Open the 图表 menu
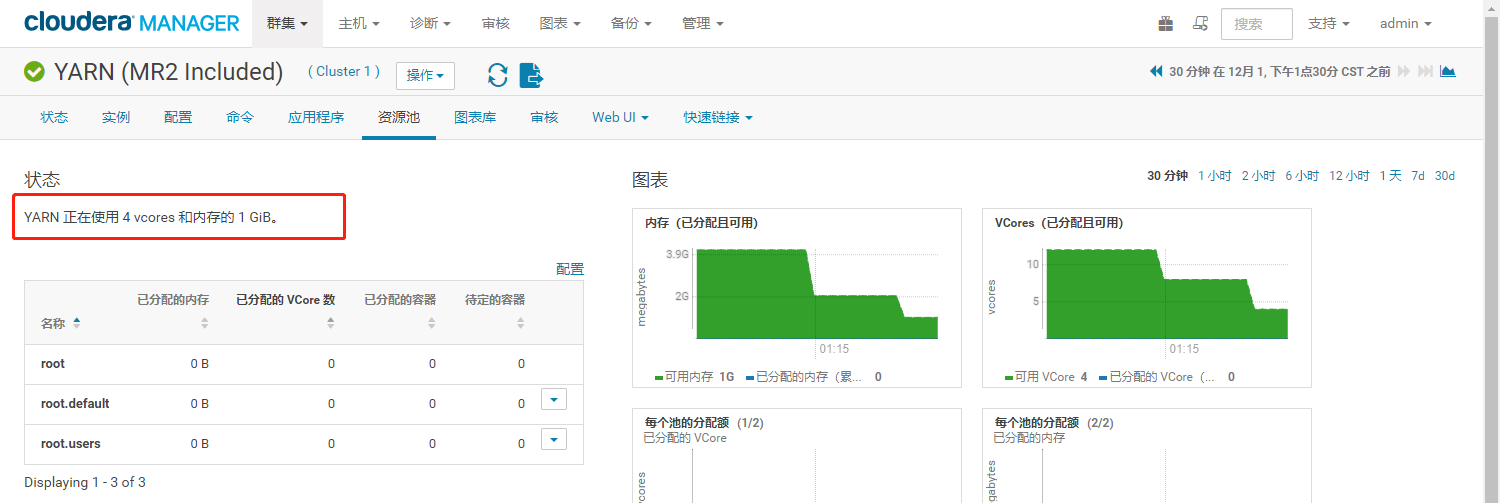The image size is (1500, 503). click(559, 23)
